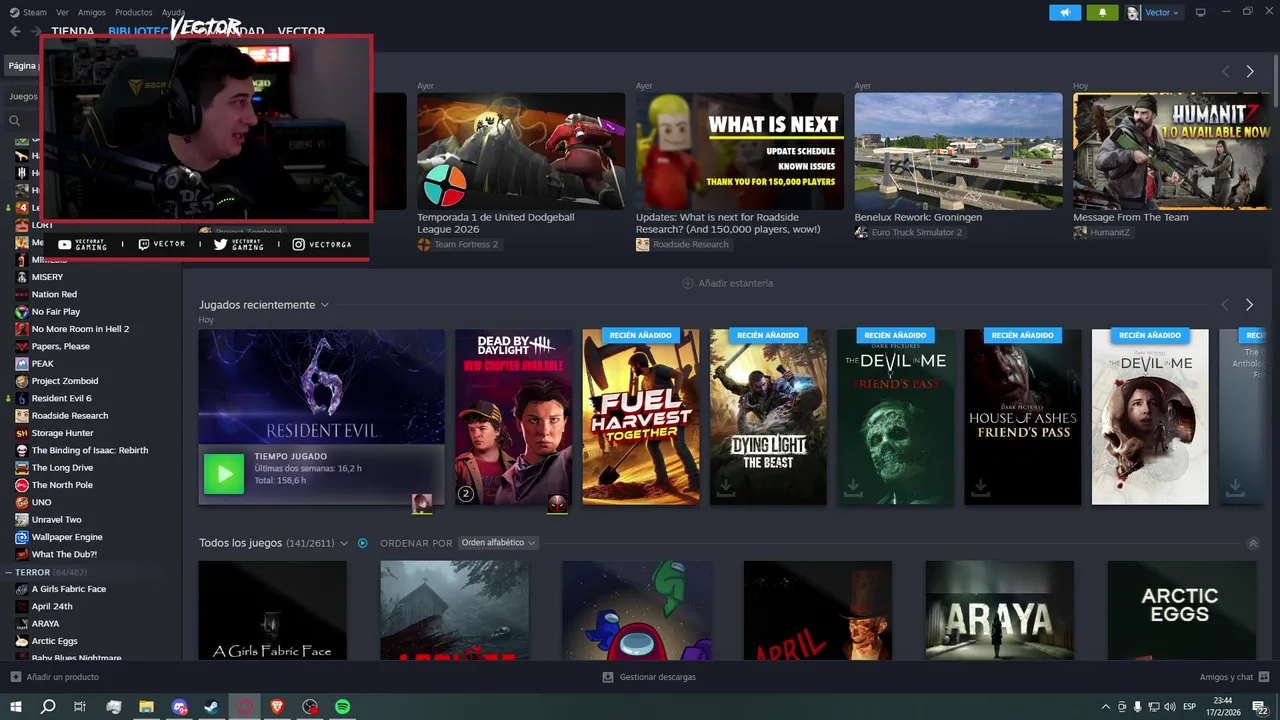
Task: Show next news items with right arrow
Action: point(1249,71)
